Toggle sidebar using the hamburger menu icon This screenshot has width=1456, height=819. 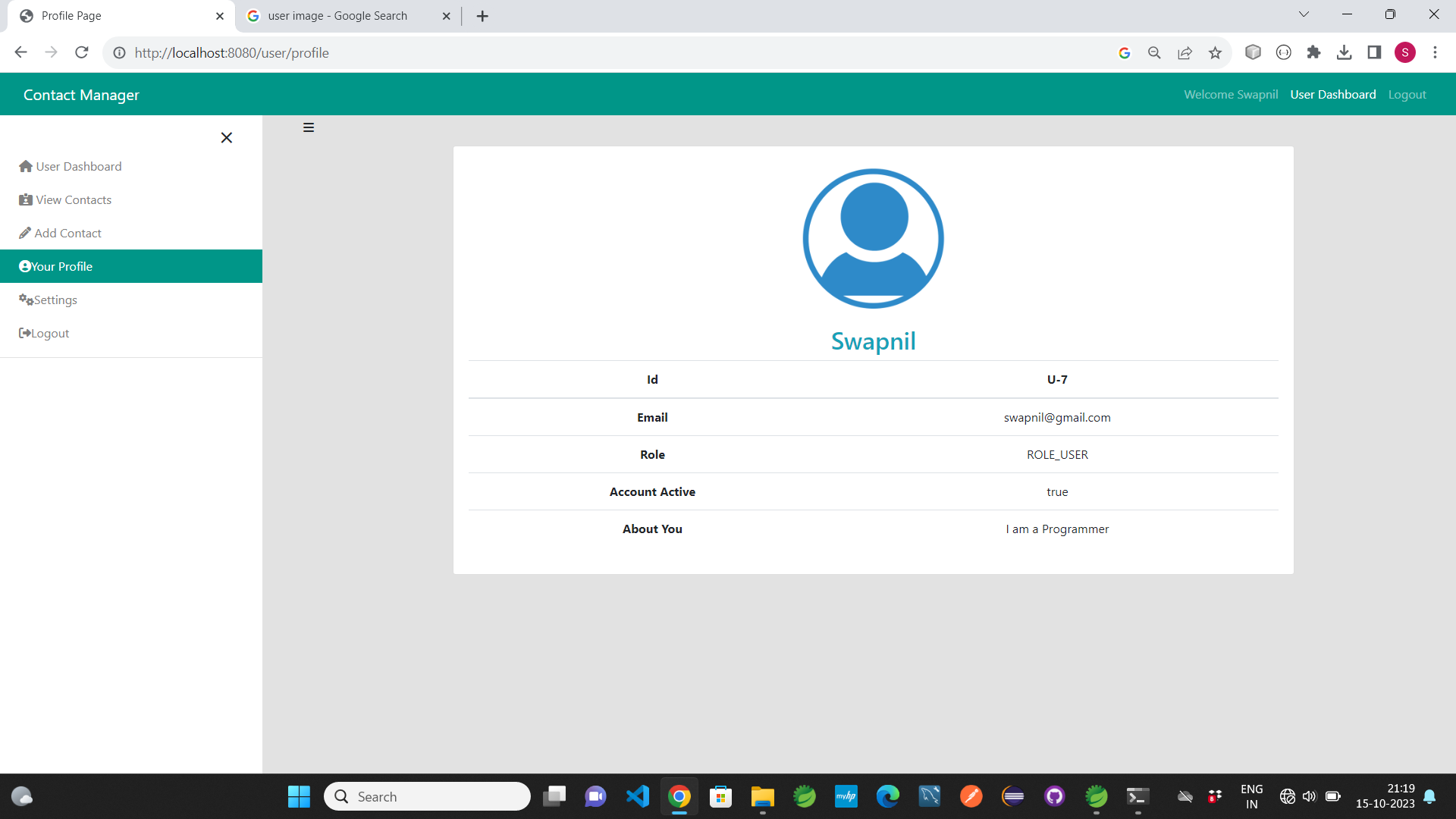(x=309, y=127)
